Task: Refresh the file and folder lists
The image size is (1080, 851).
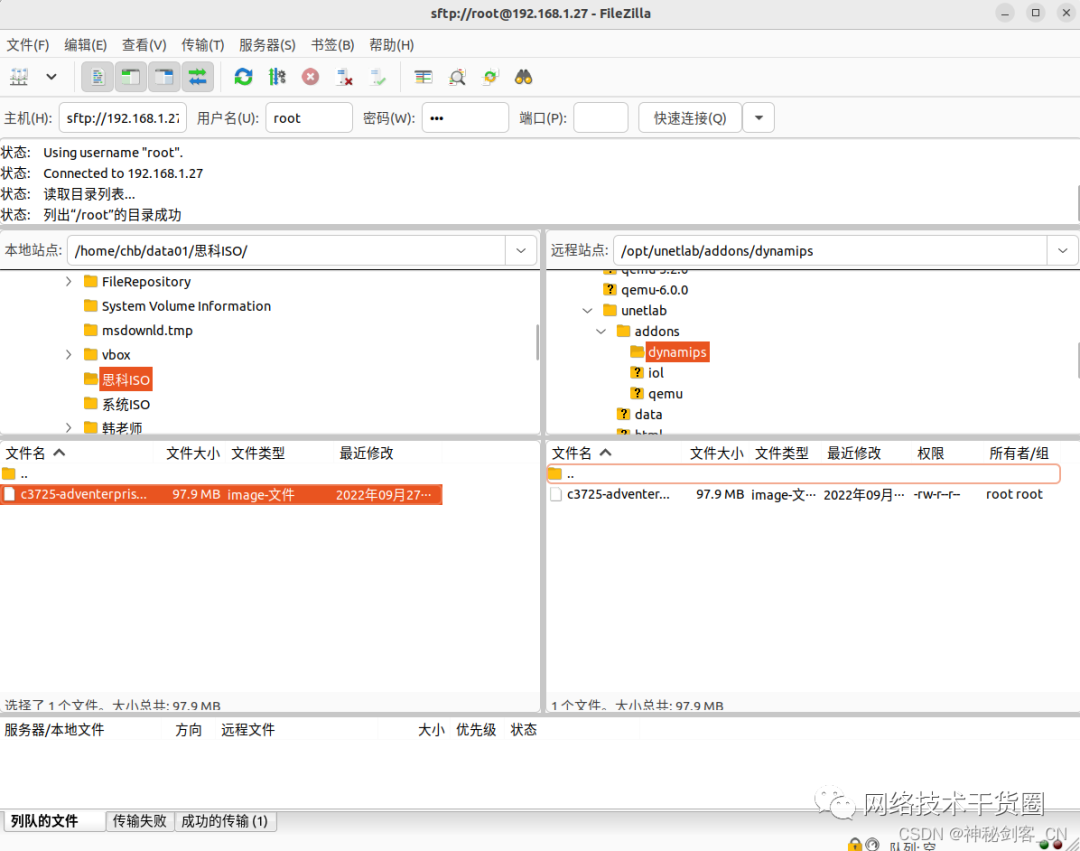Action: pyautogui.click(x=243, y=77)
